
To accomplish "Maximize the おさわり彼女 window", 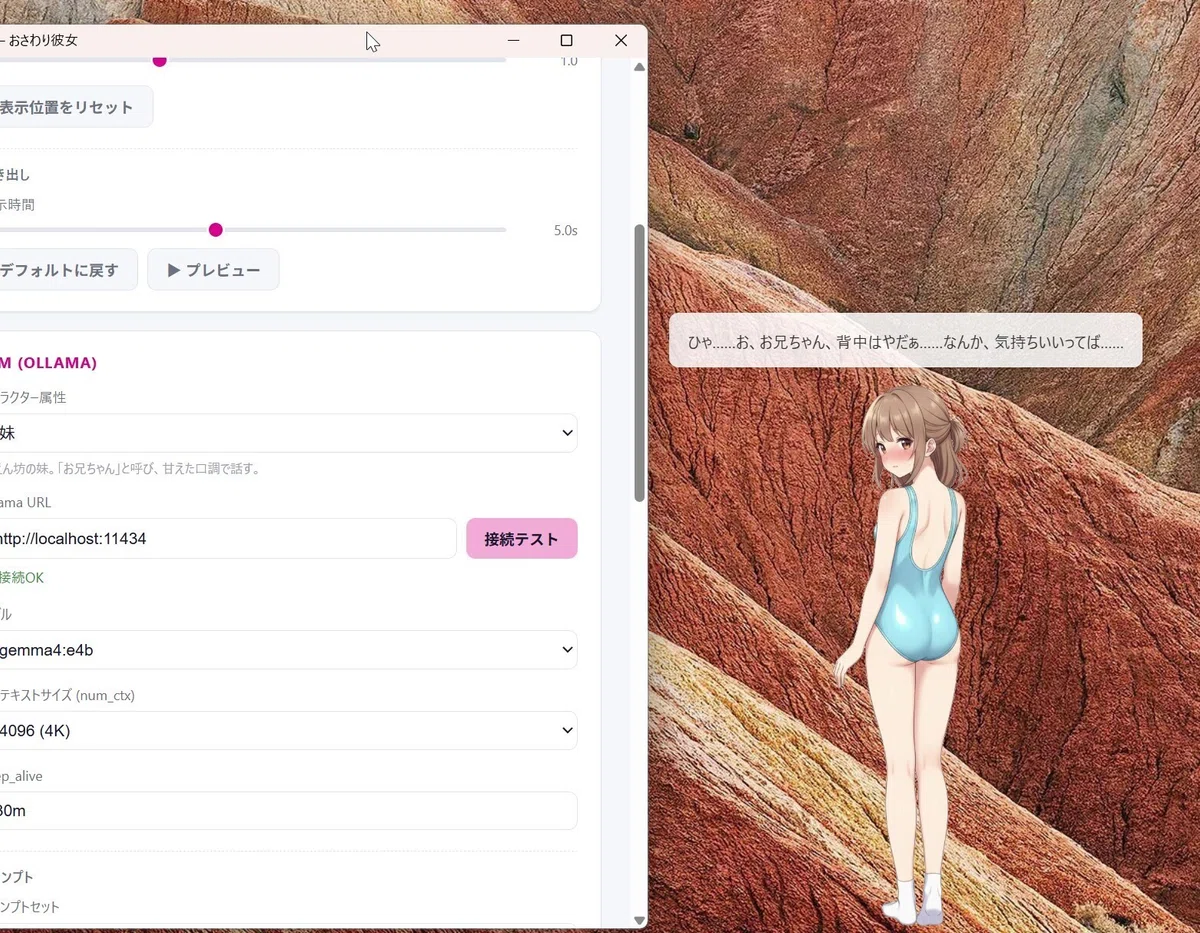I will [567, 40].
